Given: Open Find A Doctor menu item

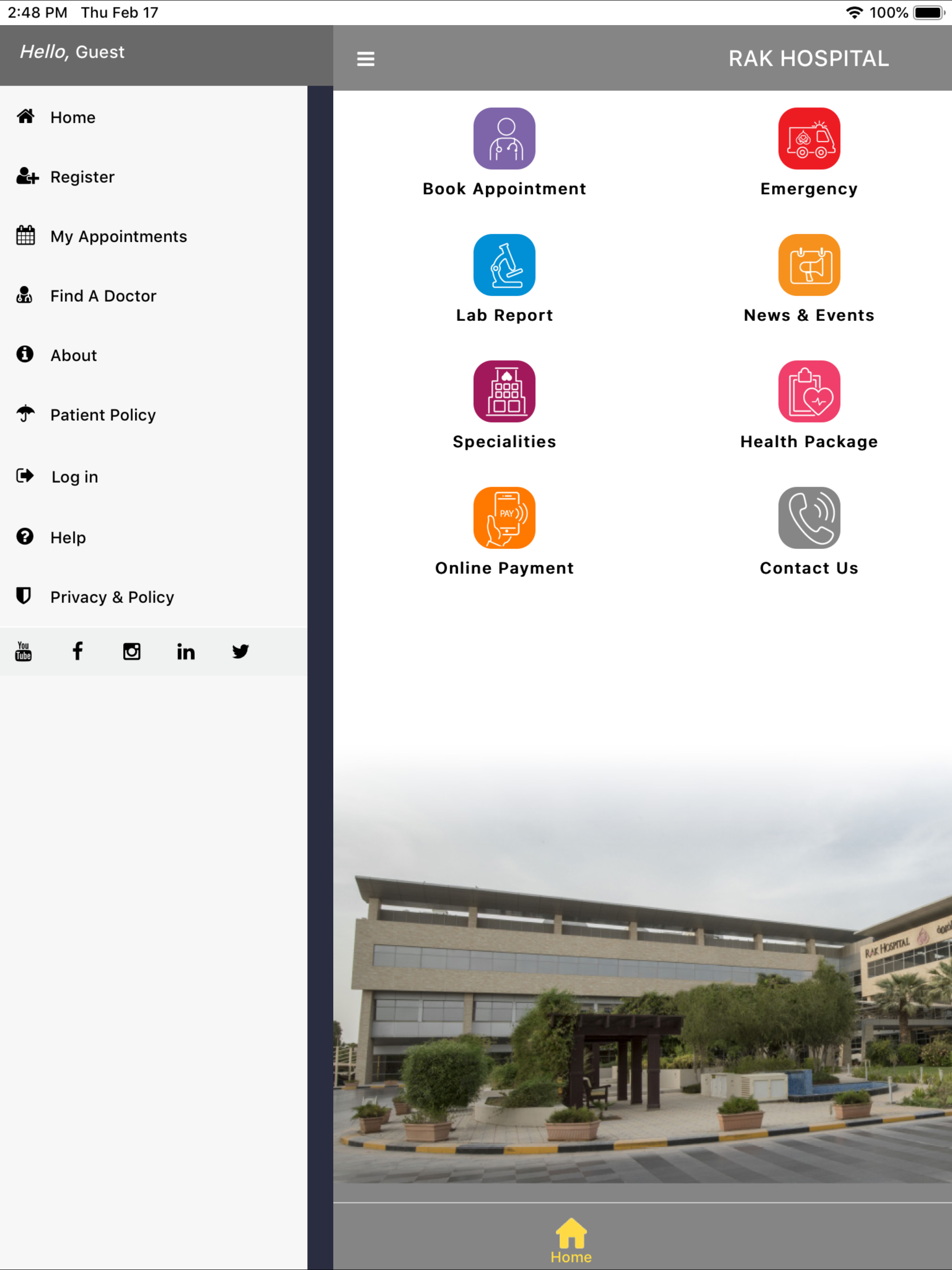Looking at the screenshot, I should [x=153, y=296].
